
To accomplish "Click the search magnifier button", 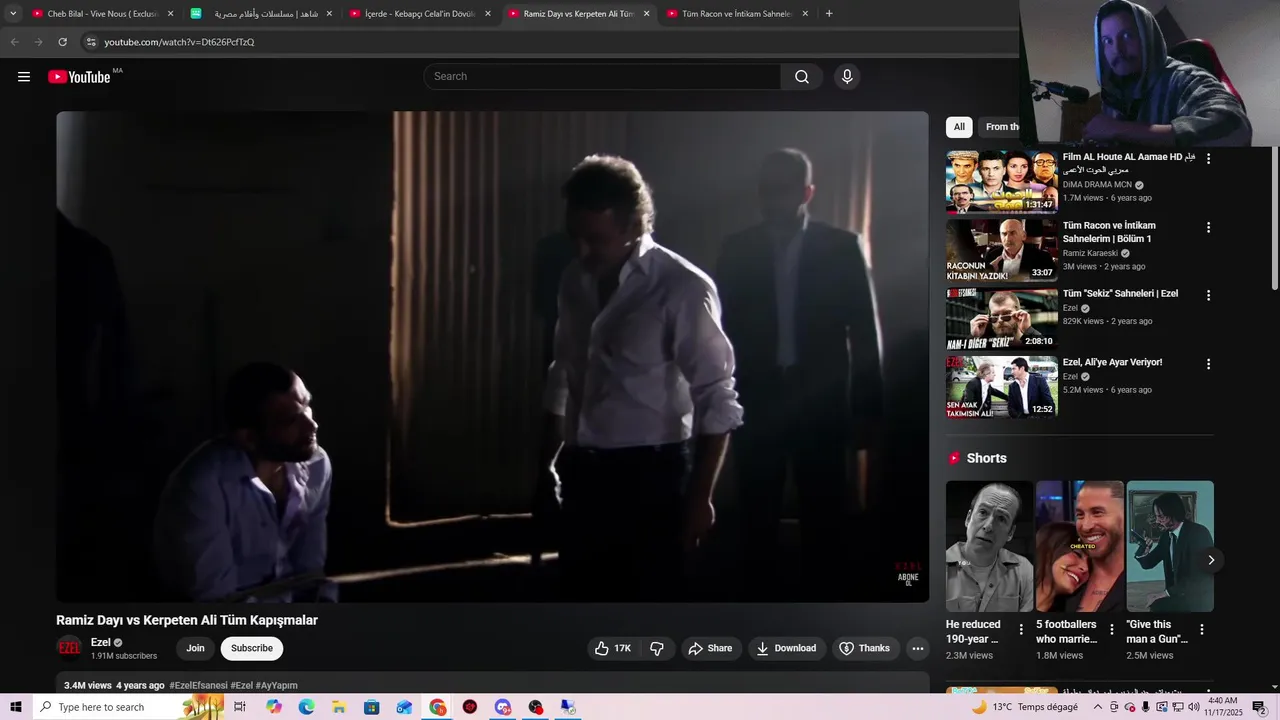I will coord(802,77).
